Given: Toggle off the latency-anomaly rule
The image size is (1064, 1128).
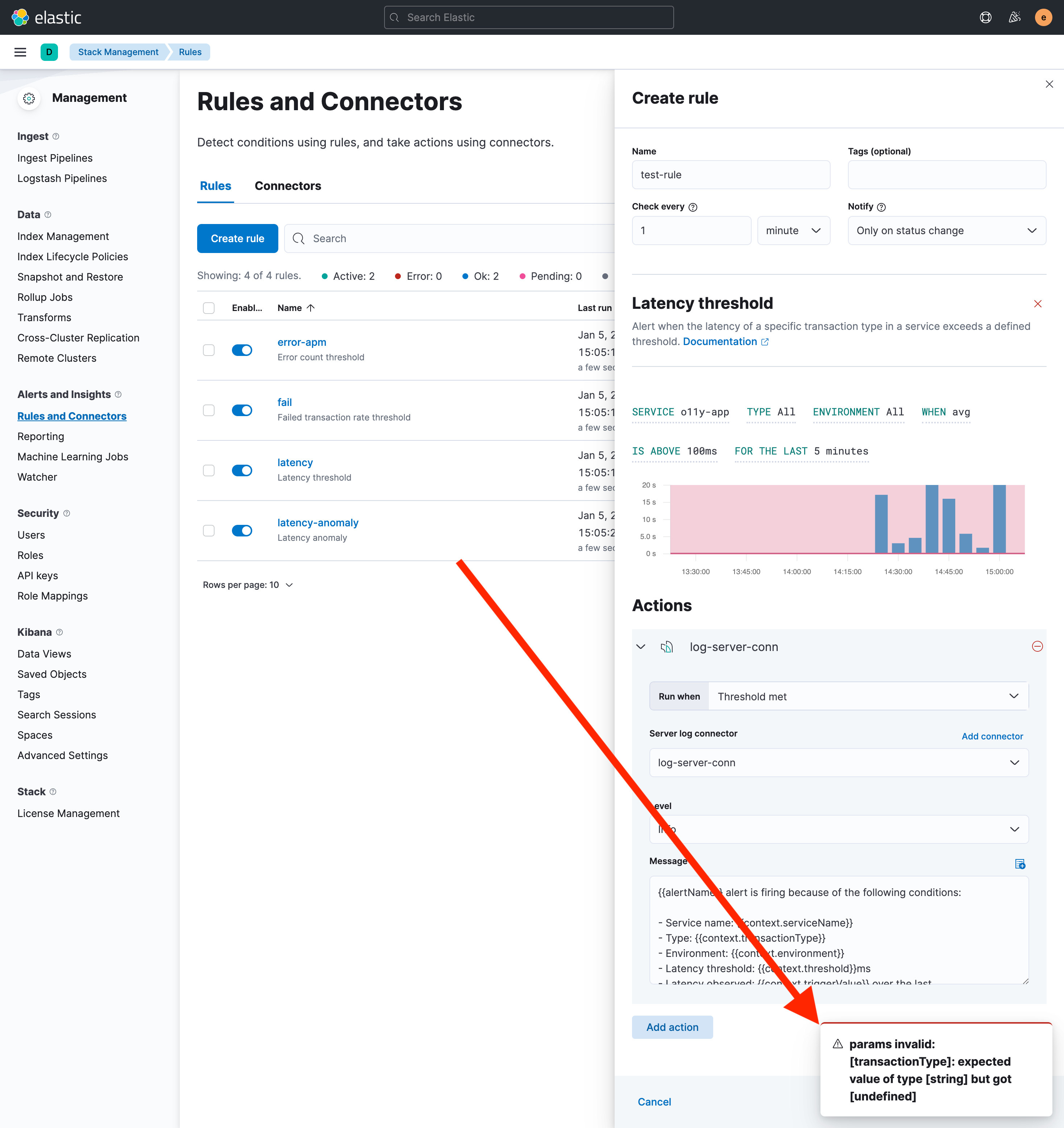Looking at the screenshot, I should [x=242, y=531].
